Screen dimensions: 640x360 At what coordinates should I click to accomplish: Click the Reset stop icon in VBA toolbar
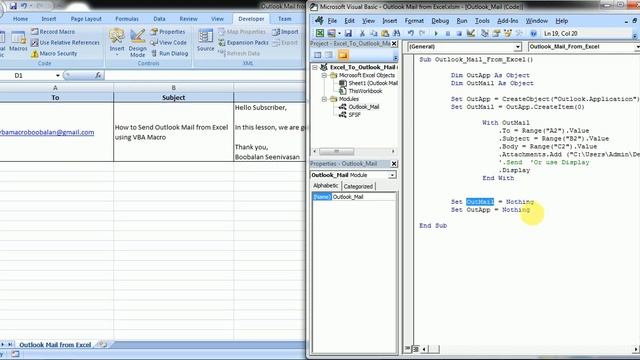[459, 33]
